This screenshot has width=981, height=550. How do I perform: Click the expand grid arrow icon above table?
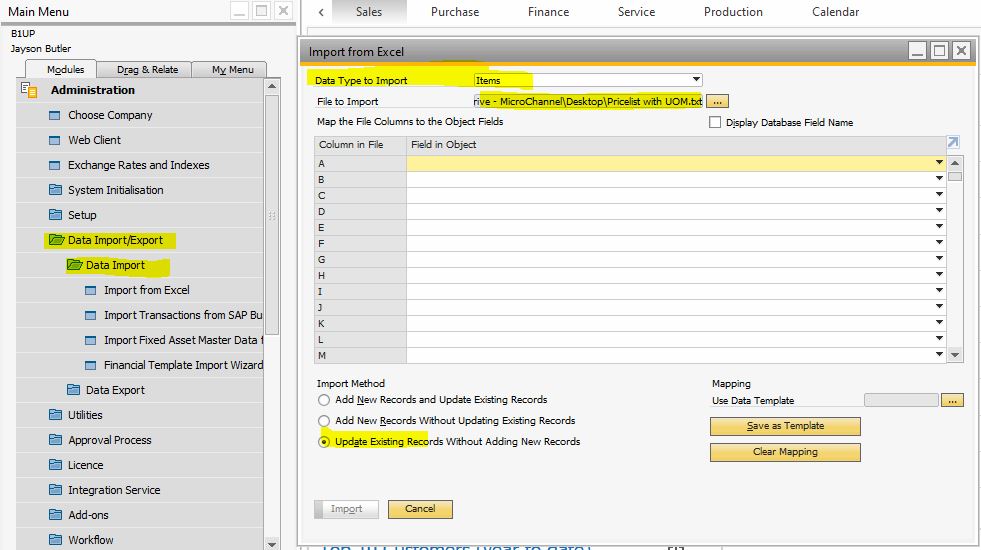point(953,143)
